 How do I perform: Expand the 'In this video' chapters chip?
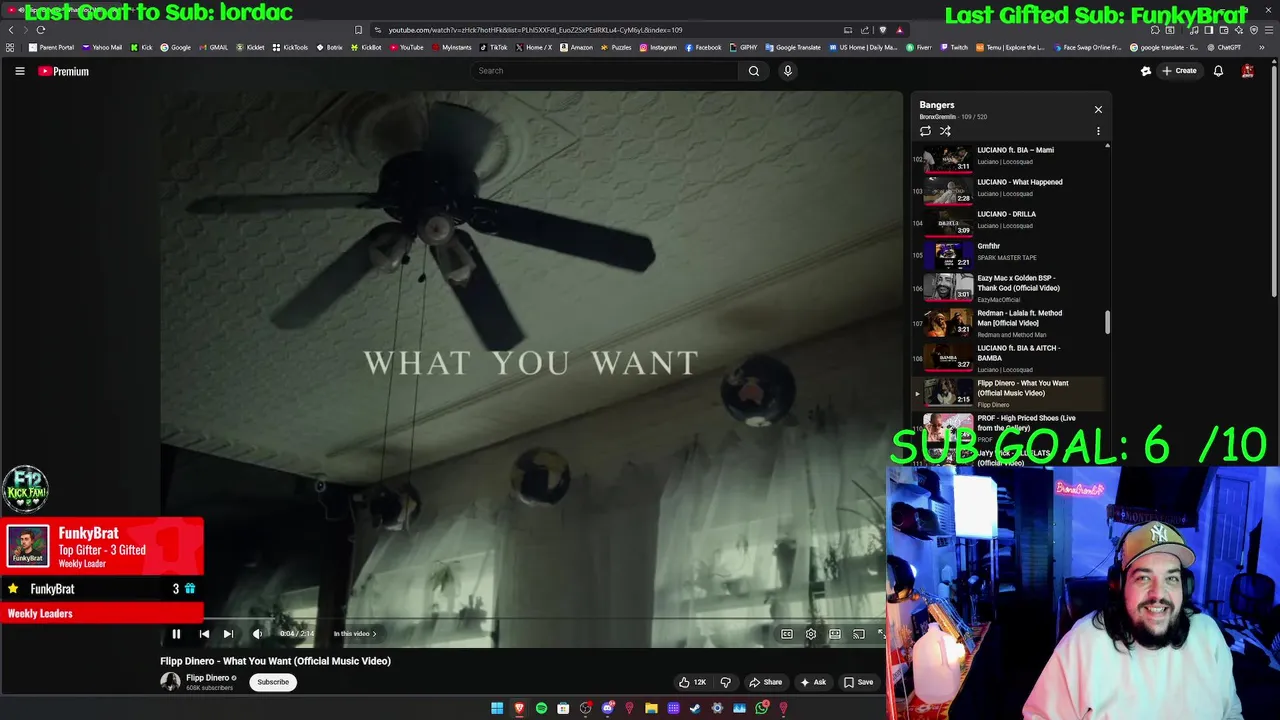click(x=355, y=634)
